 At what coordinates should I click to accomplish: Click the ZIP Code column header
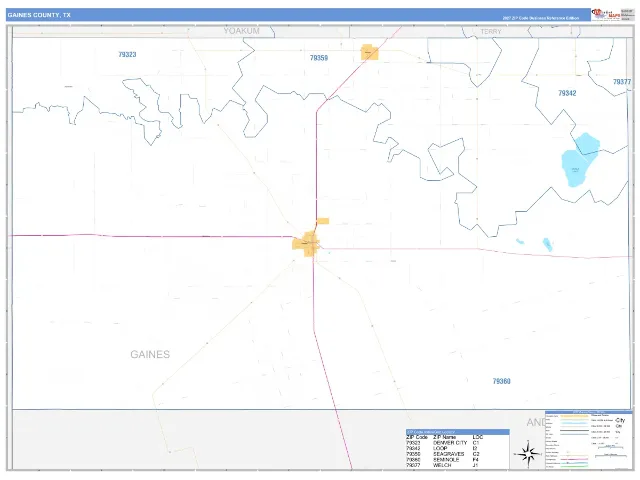[x=417, y=437]
